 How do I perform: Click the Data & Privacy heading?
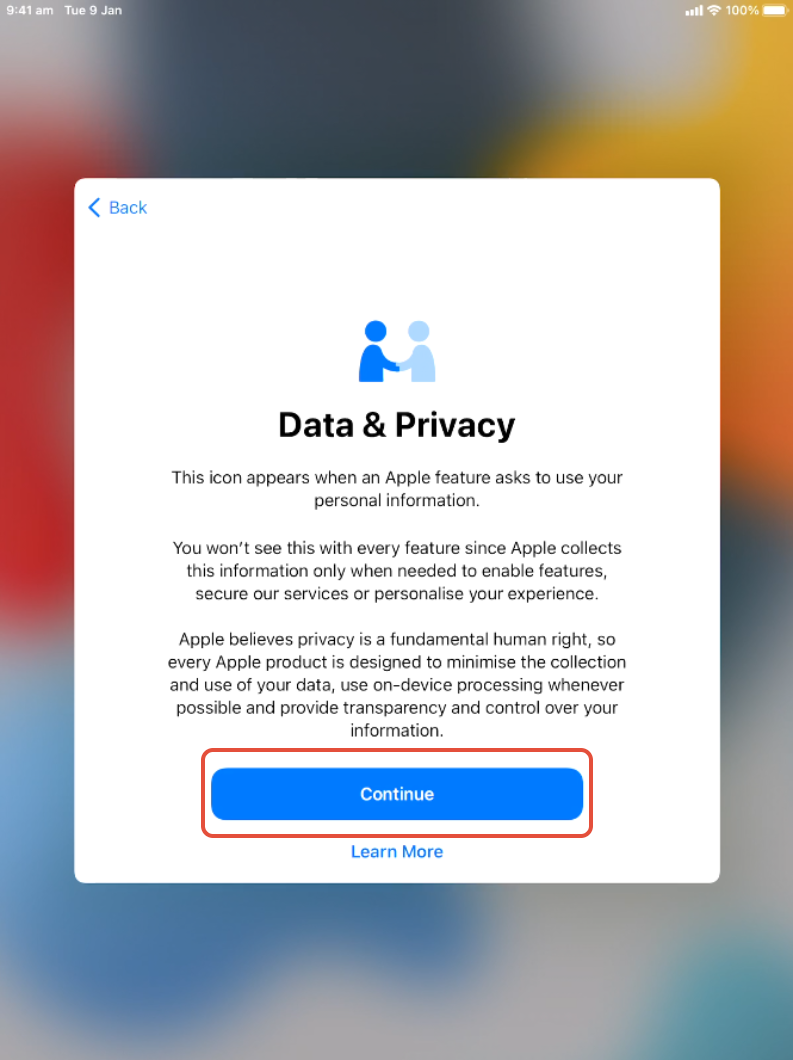click(397, 425)
